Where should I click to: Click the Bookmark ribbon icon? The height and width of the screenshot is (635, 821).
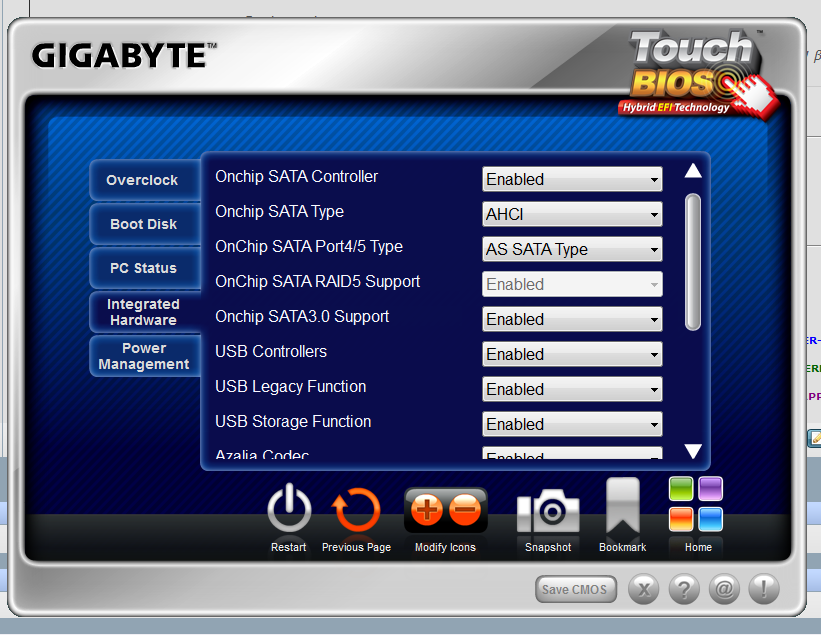pyautogui.click(x=623, y=507)
